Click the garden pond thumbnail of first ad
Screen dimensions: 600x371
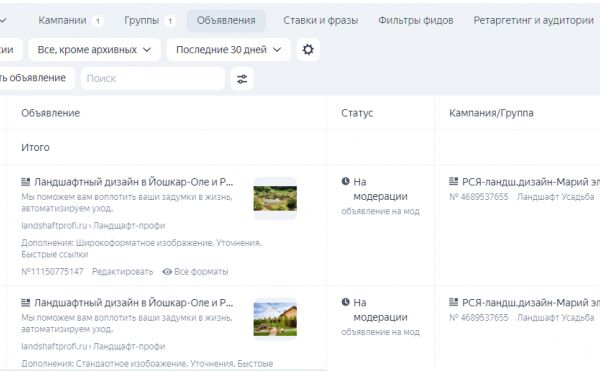pyautogui.click(x=275, y=199)
